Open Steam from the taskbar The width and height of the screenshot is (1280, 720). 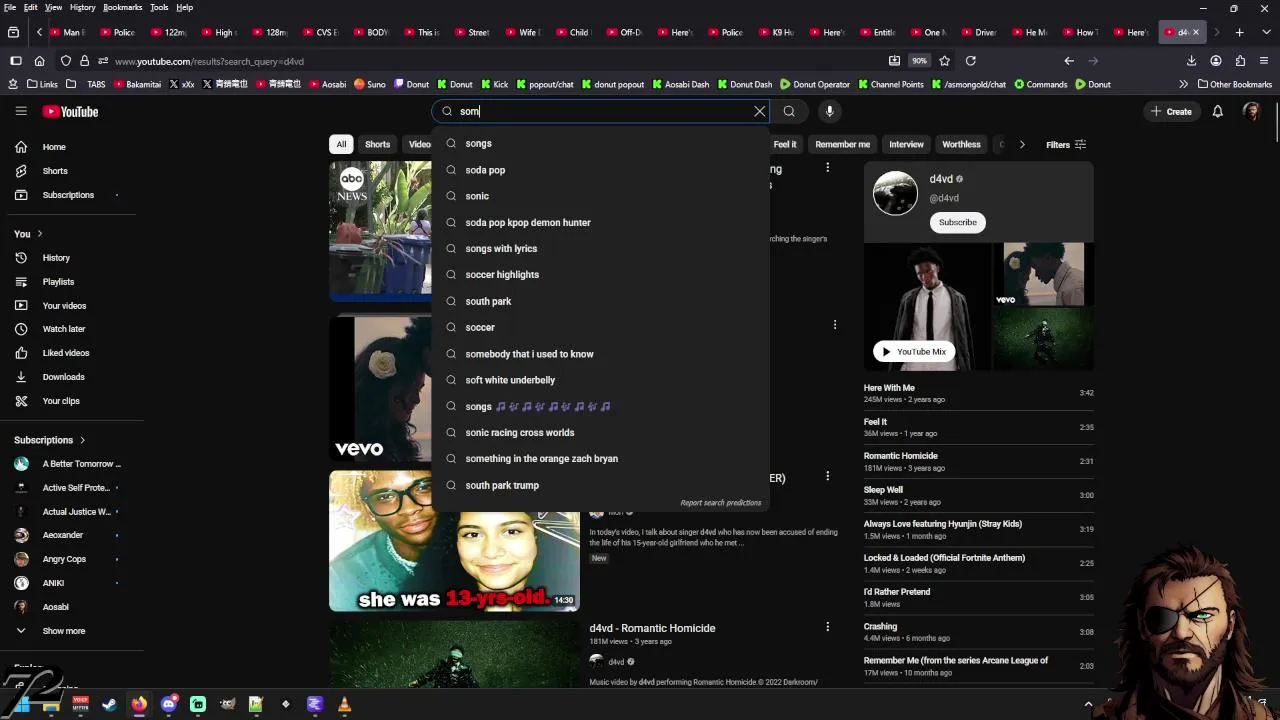109,704
